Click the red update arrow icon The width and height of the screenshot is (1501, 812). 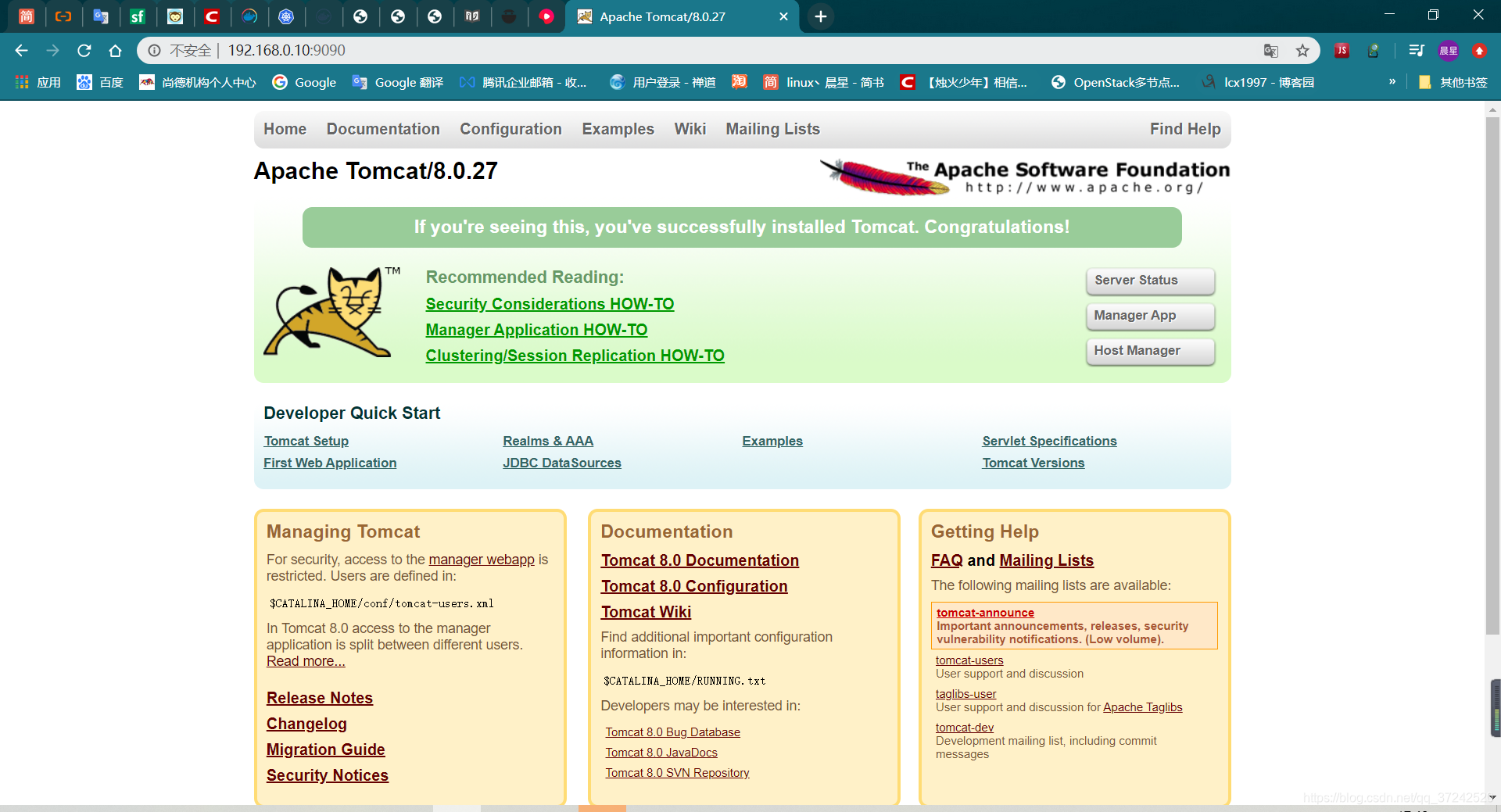coord(1479,51)
